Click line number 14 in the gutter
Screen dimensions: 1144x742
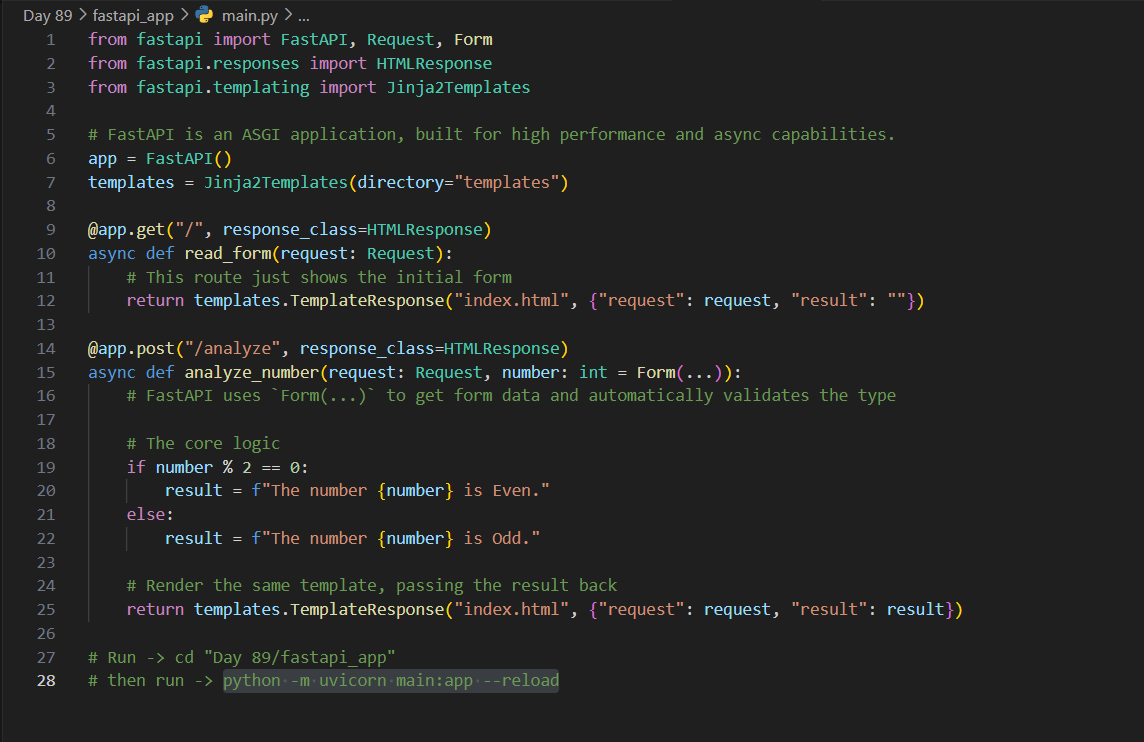(46, 349)
